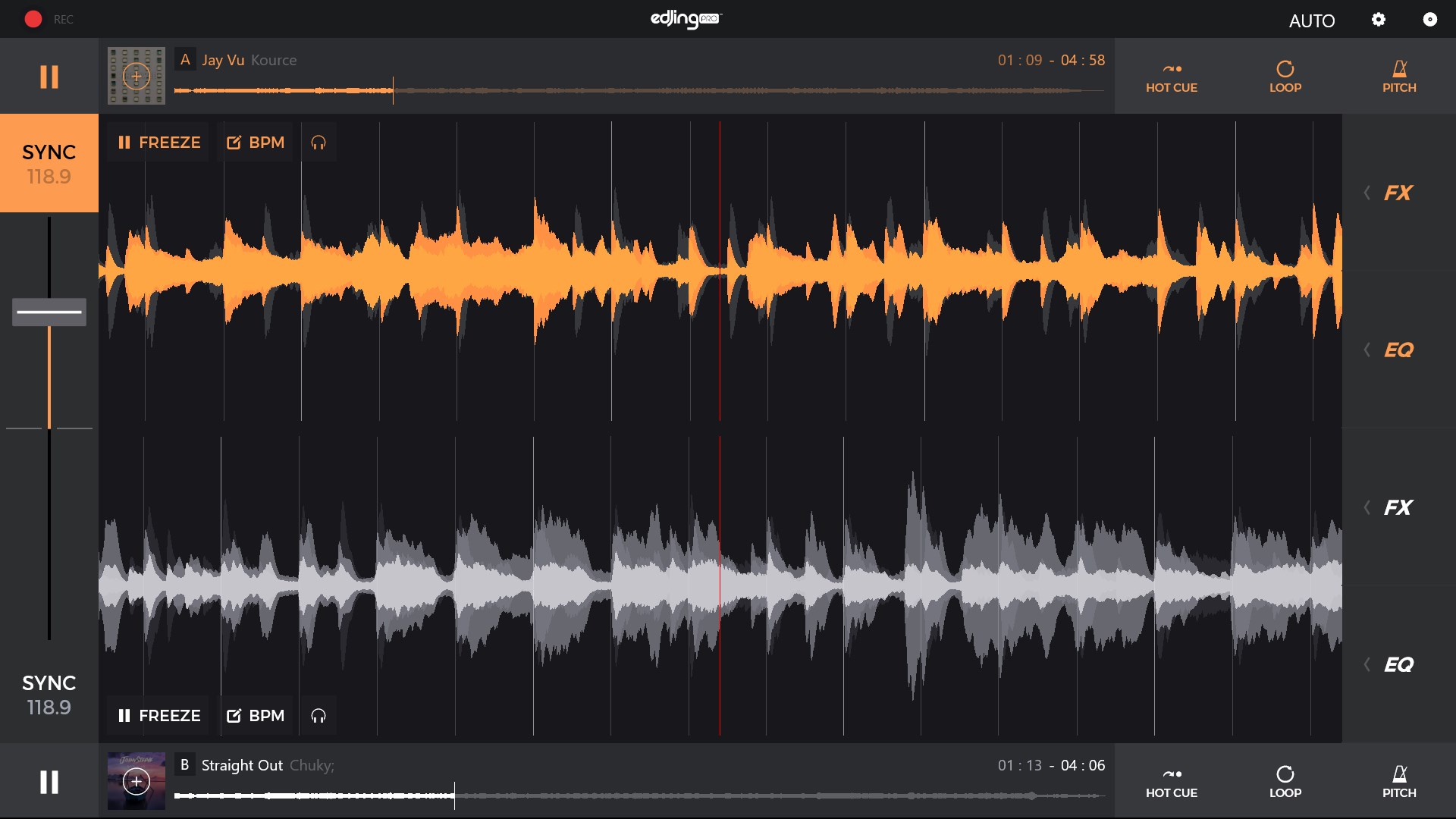Screen dimensions: 1456x819
Task: Start recording with the REC button
Action: coord(33,19)
